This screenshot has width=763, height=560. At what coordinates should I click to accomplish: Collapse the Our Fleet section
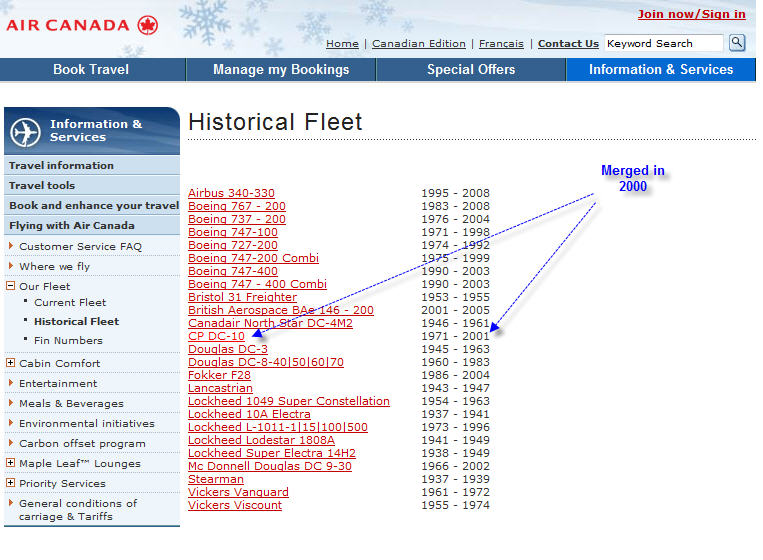coord(10,286)
